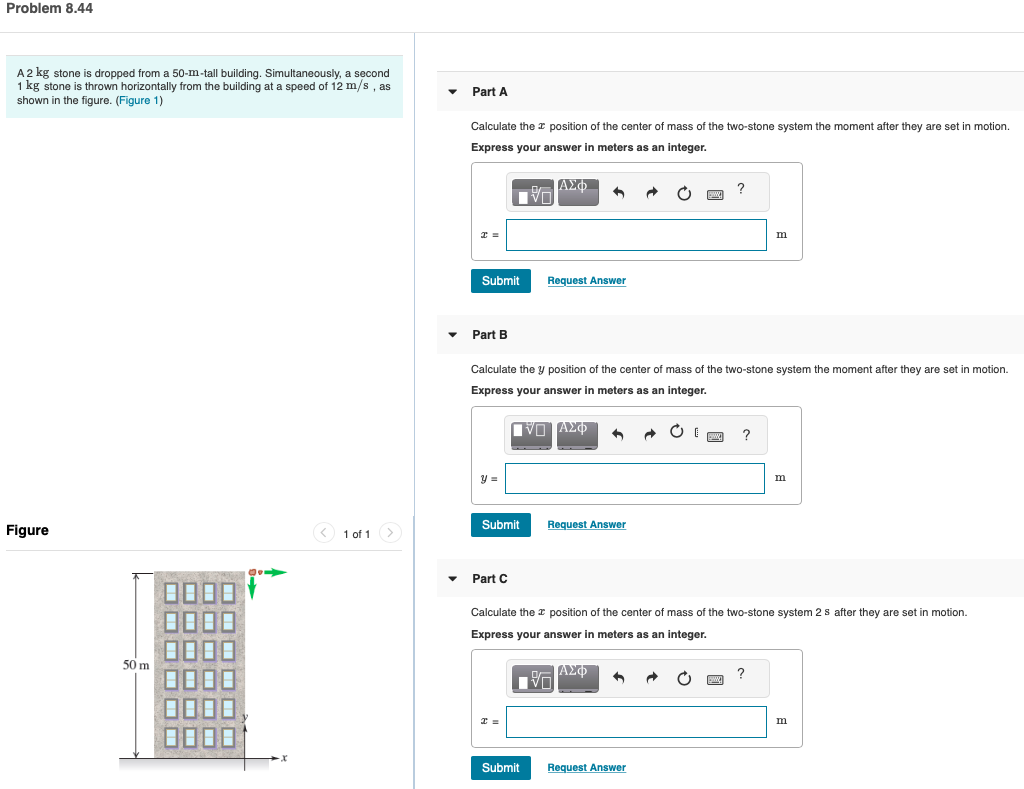1024x789 pixels.
Task: Select the '1 of 1' figure counter
Action: click(x=357, y=534)
